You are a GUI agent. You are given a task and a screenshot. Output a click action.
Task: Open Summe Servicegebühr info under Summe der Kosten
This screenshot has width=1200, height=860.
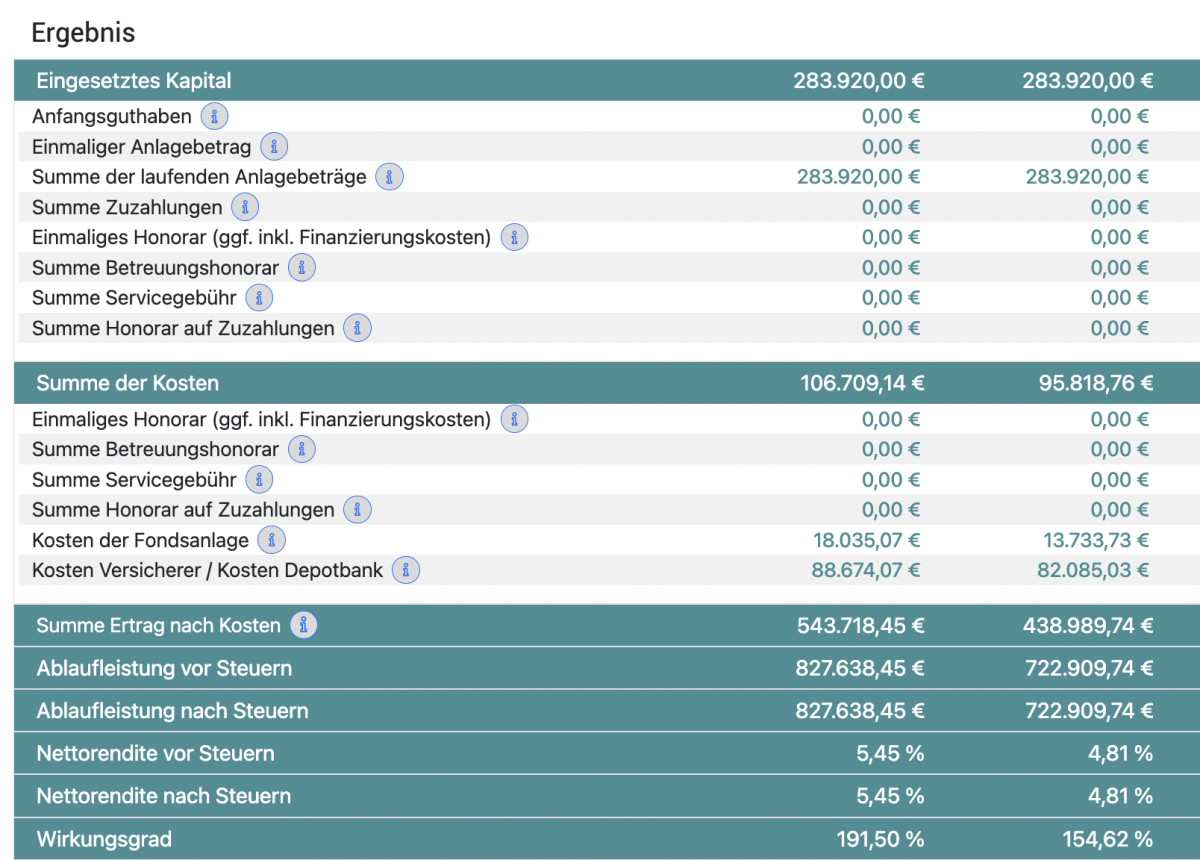pos(259,480)
